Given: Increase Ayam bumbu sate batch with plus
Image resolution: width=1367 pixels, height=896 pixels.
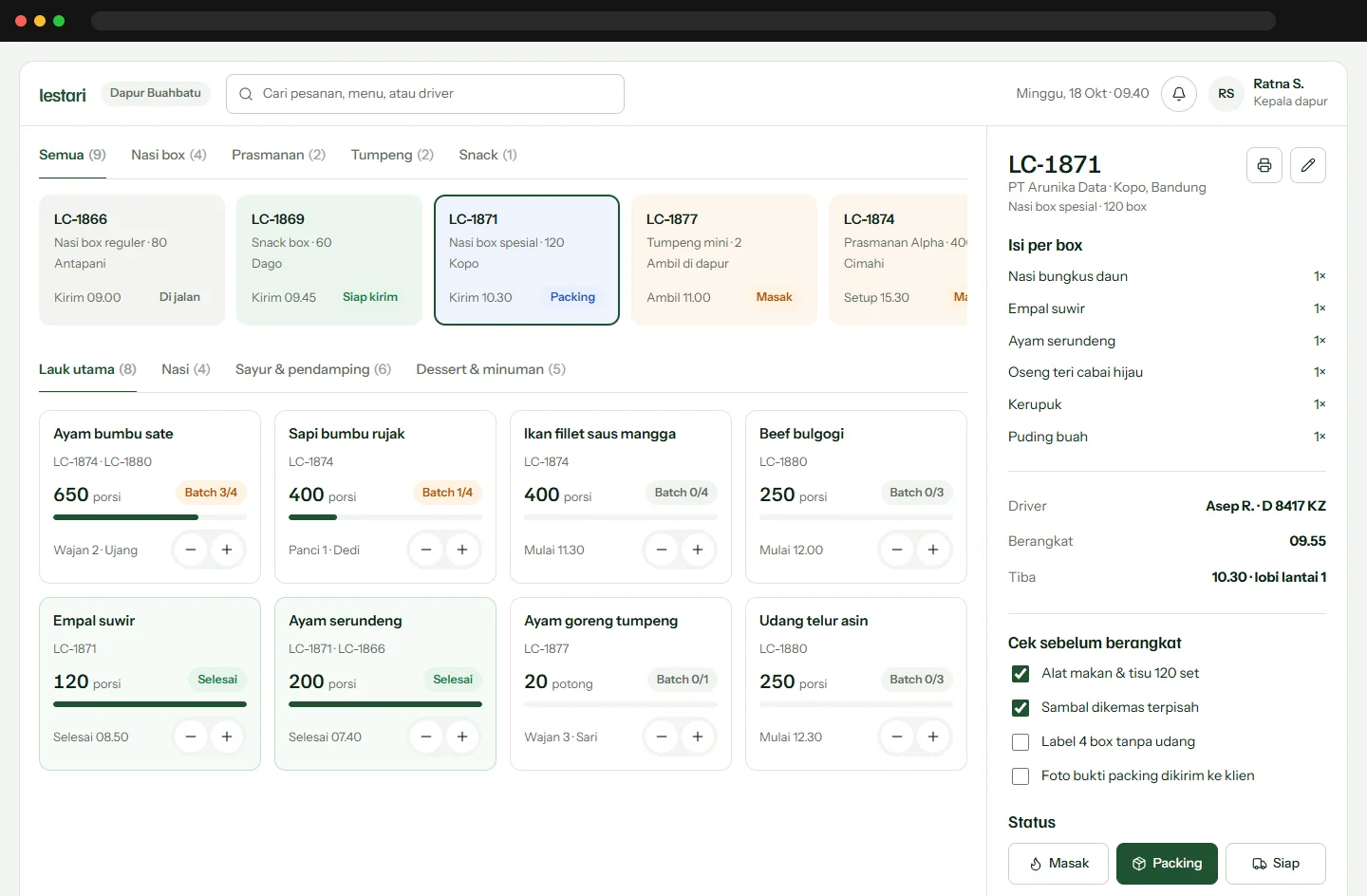Looking at the screenshot, I should (x=227, y=550).
